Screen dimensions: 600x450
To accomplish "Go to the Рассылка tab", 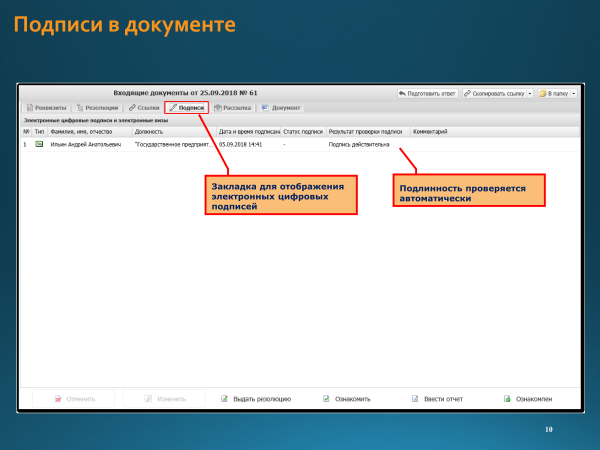I will click(x=232, y=107).
